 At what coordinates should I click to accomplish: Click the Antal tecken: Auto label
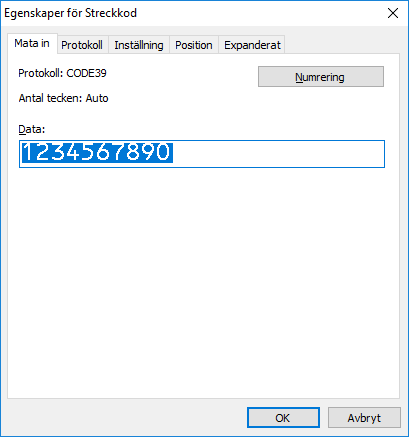pyautogui.click(x=63, y=98)
